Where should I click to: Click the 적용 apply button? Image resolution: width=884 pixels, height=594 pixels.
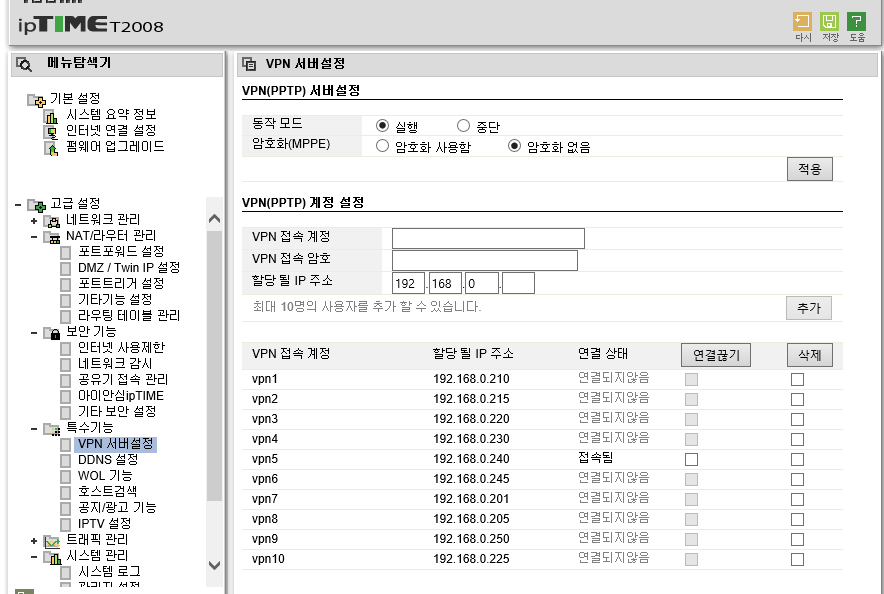(809, 169)
